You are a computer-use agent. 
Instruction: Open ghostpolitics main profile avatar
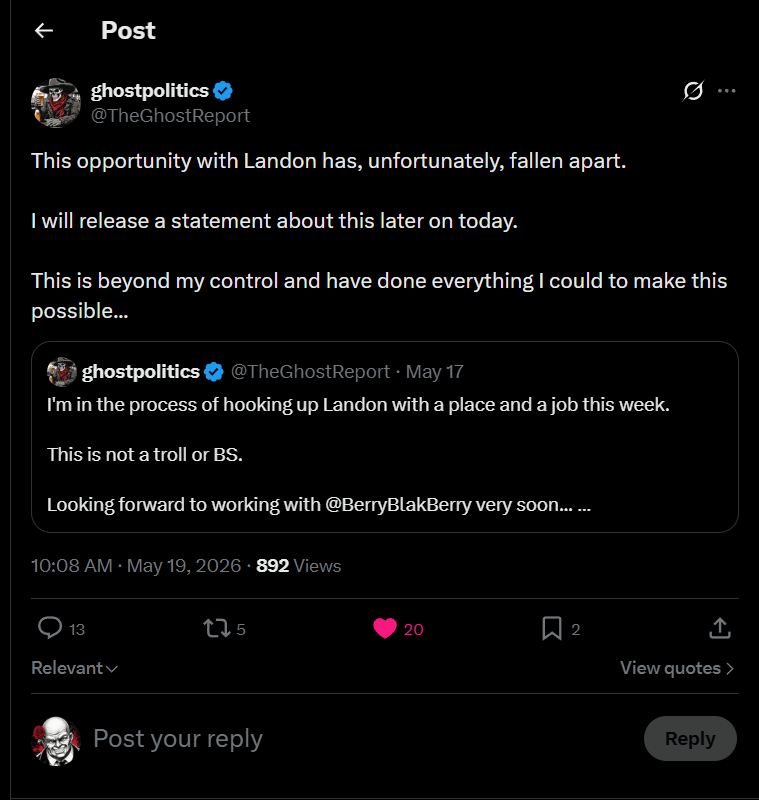click(x=56, y=103)
